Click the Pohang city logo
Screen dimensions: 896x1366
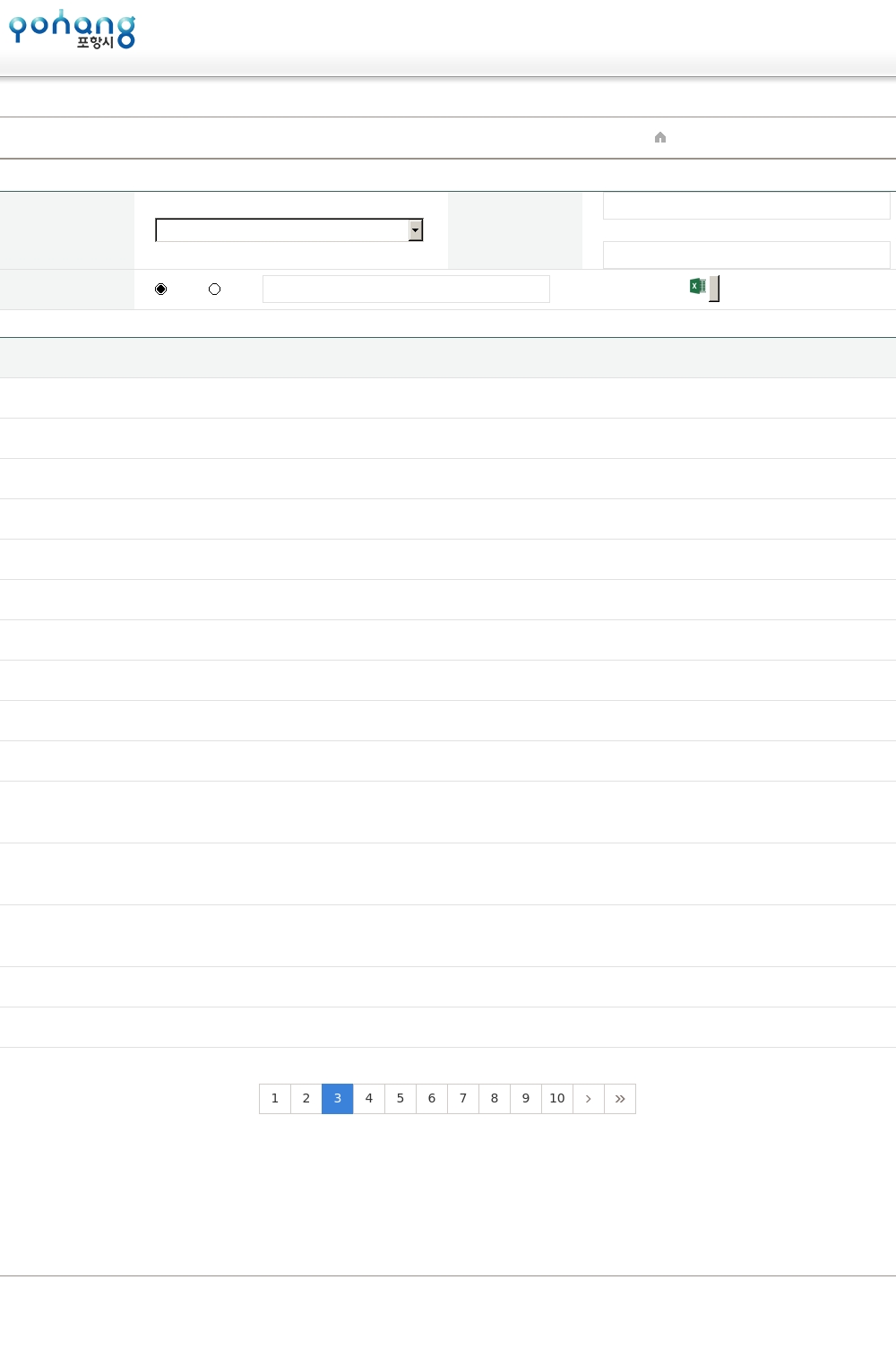coord(72,29)
